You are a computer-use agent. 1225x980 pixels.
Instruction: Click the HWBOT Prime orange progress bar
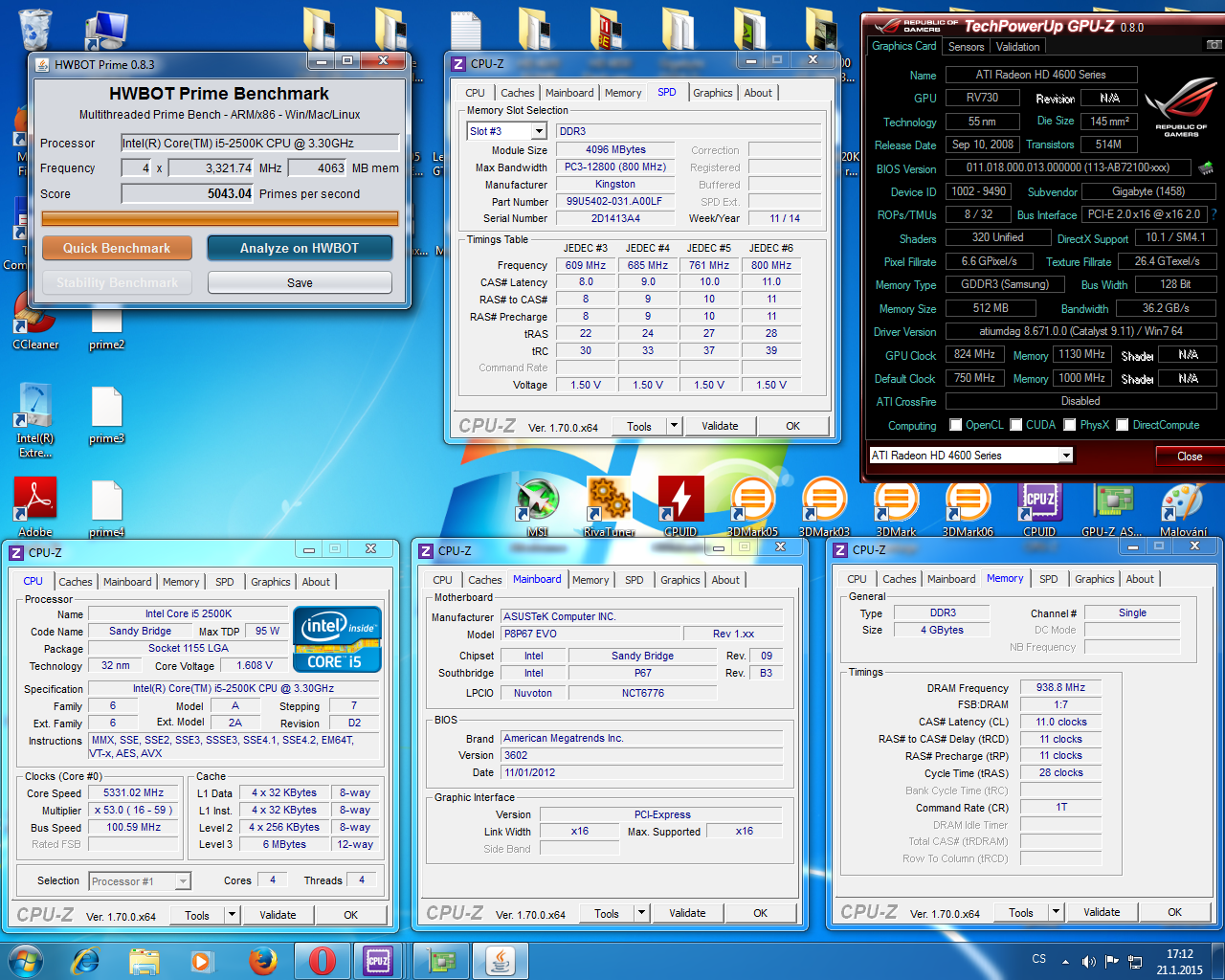tap(220, 219)
